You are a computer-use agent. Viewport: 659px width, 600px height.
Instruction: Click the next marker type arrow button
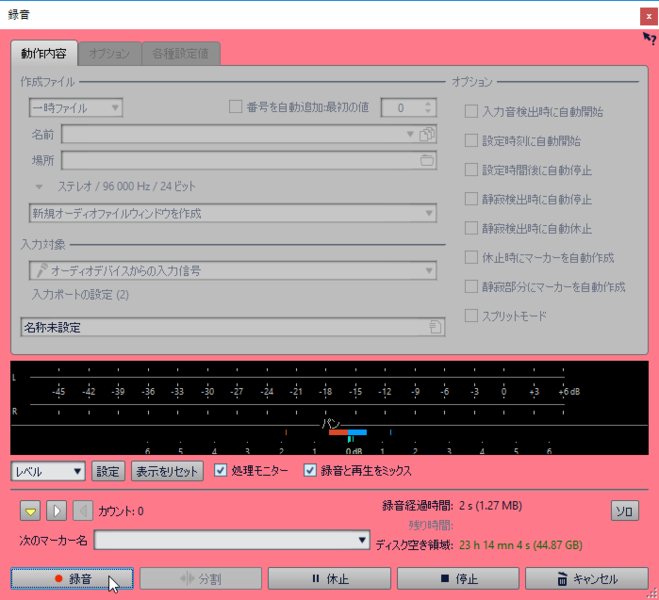point(56,511)
